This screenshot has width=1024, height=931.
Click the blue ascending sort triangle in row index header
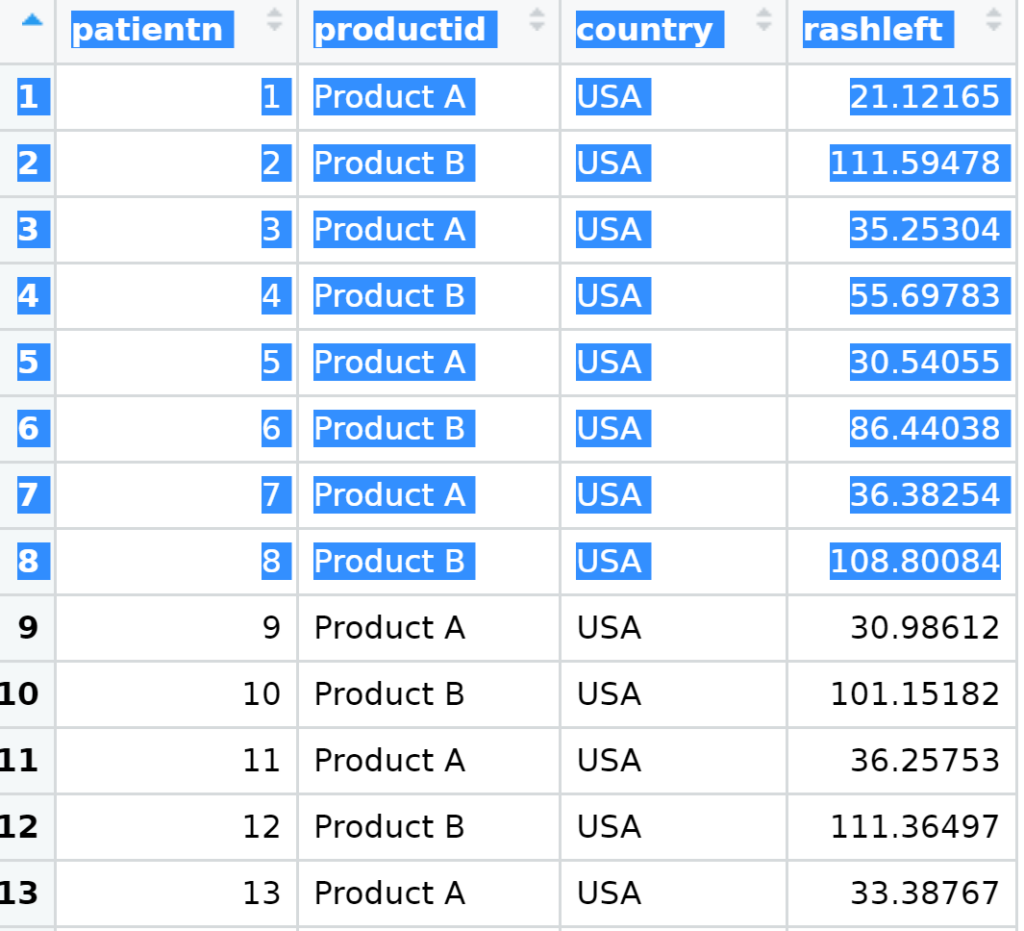tap(32, 20)
